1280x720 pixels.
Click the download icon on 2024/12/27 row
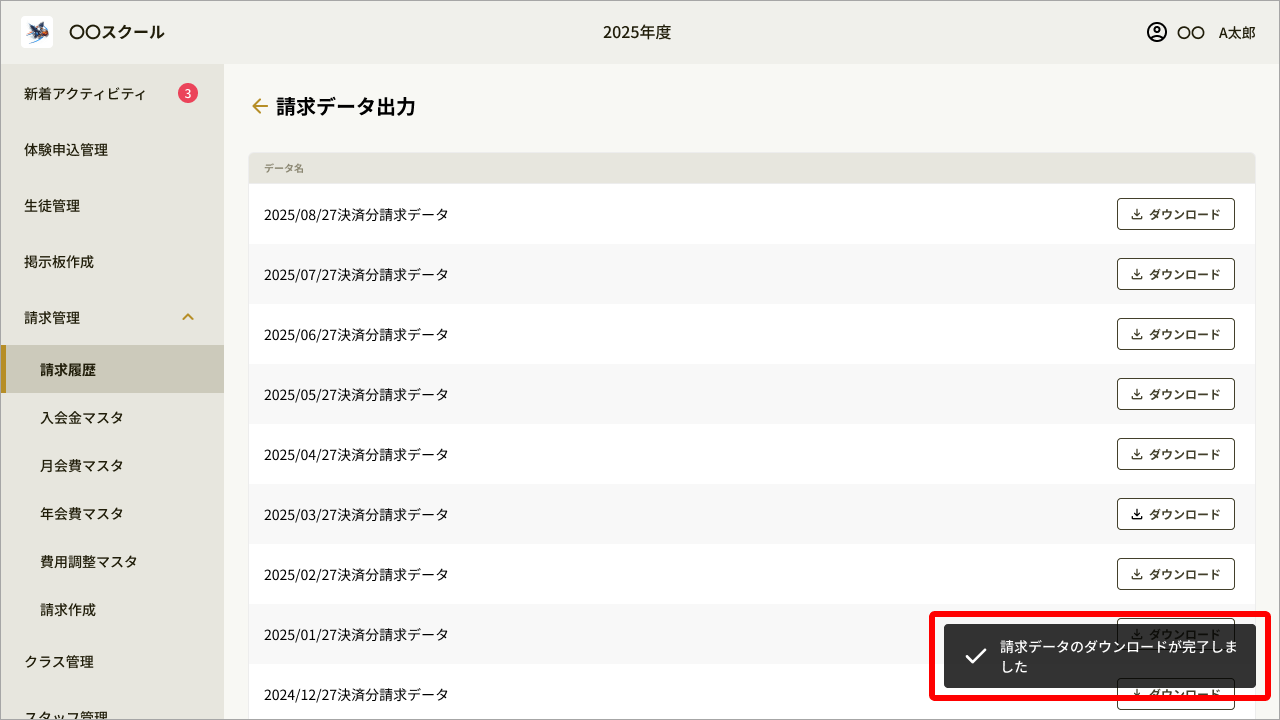click(x=1135, y=694)
